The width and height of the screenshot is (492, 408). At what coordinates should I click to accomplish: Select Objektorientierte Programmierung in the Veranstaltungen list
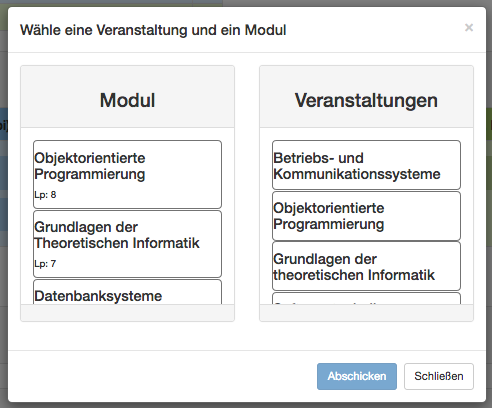click(366, 216)
